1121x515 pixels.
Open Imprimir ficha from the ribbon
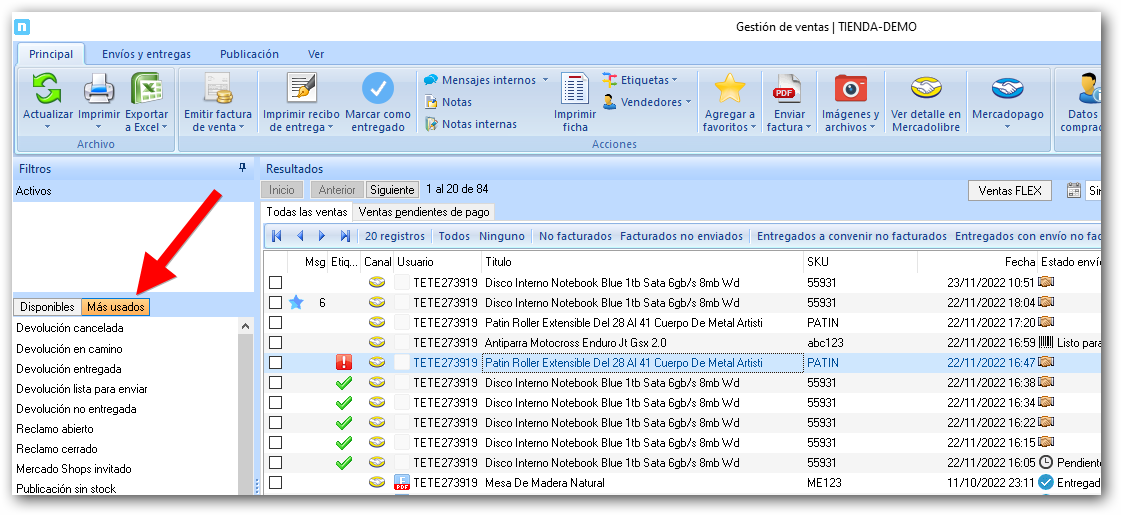(x=575, y=91)
